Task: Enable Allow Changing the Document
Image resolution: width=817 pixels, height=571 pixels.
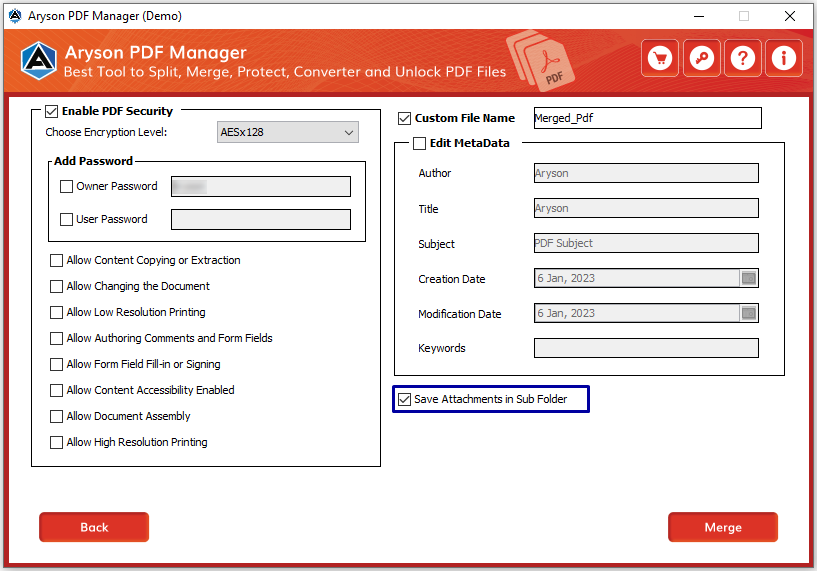Action: pos(56,287)
